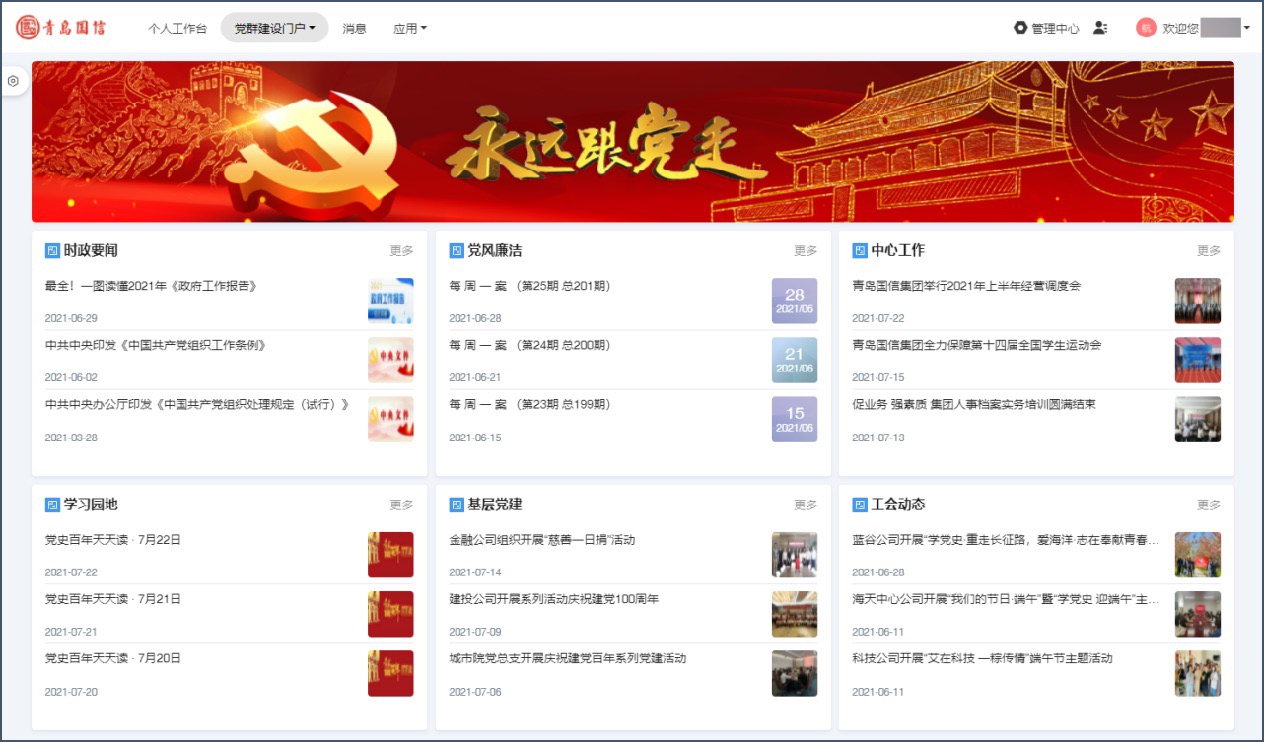This screenshot has height=742, width=1264.
Task: Click the 管理中心 link
Action: pyautogui.click(x=1055, y=29)
